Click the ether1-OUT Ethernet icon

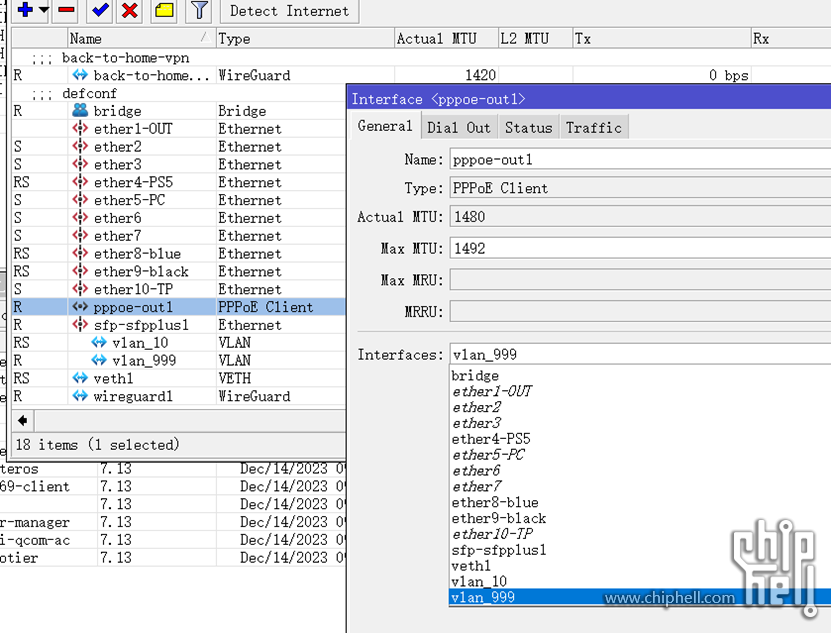pos(80,129)
